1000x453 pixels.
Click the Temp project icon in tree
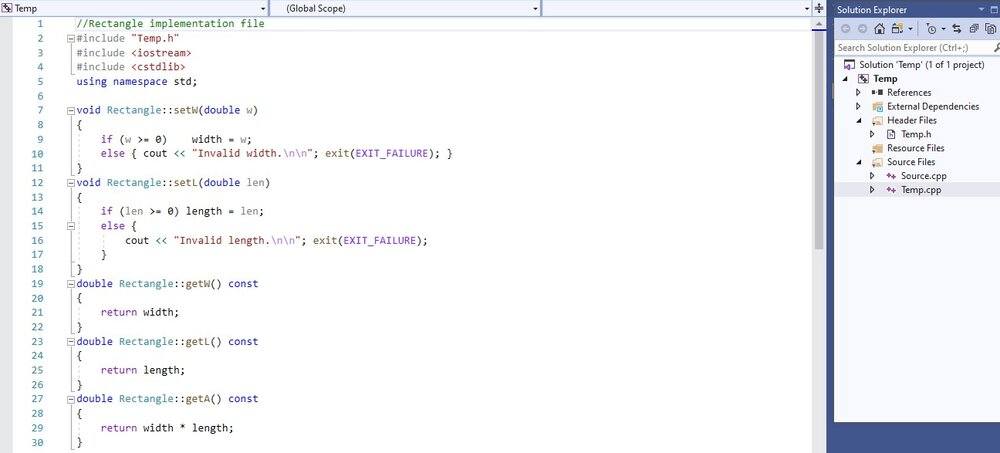(x=864, y=79)
